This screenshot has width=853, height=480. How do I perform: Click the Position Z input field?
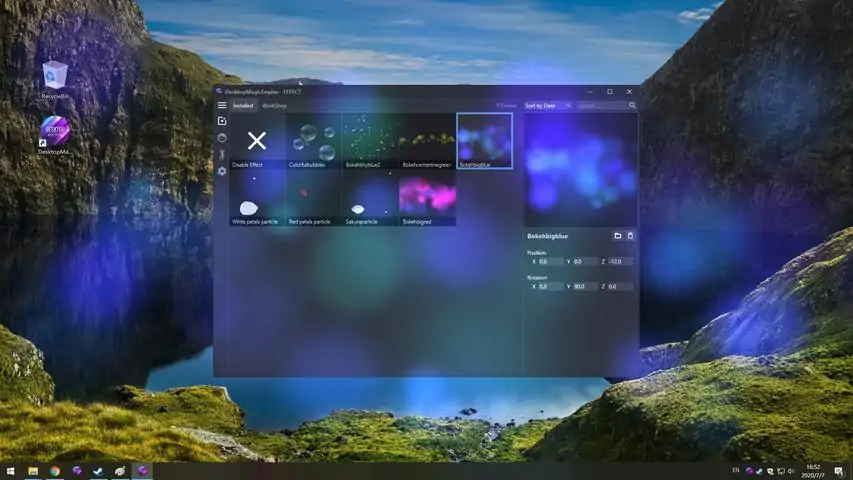620,261
